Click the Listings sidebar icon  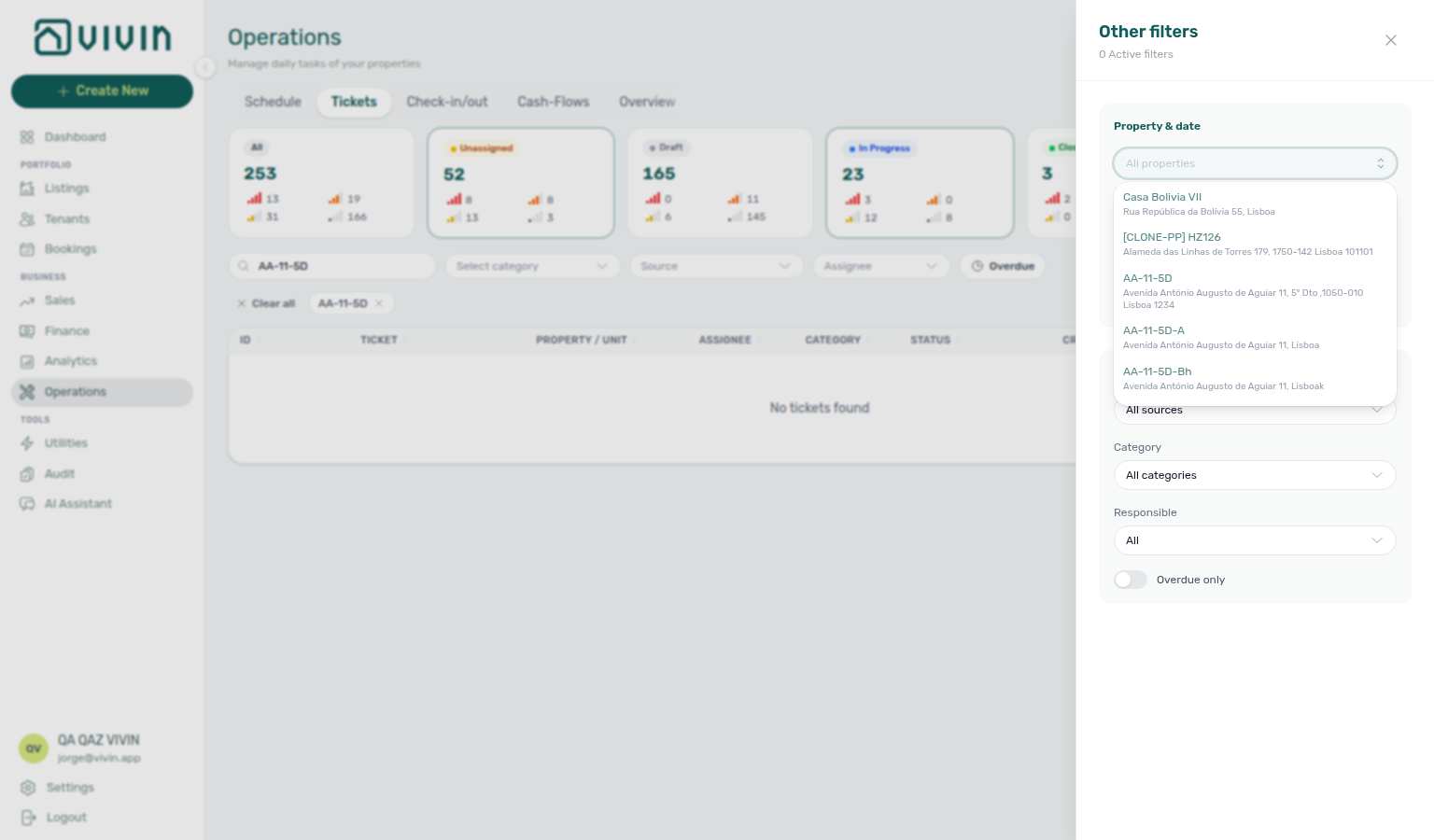(x=27, y=189)
